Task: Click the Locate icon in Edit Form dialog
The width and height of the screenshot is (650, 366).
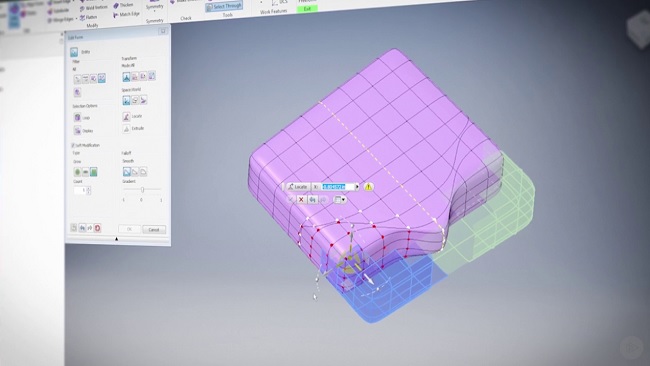Action: [126, 116]
